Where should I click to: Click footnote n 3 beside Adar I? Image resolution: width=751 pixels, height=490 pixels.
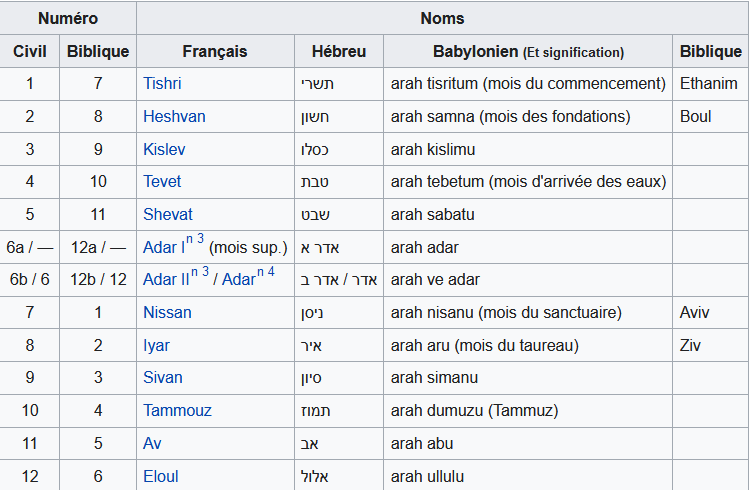tap(195, 239)
